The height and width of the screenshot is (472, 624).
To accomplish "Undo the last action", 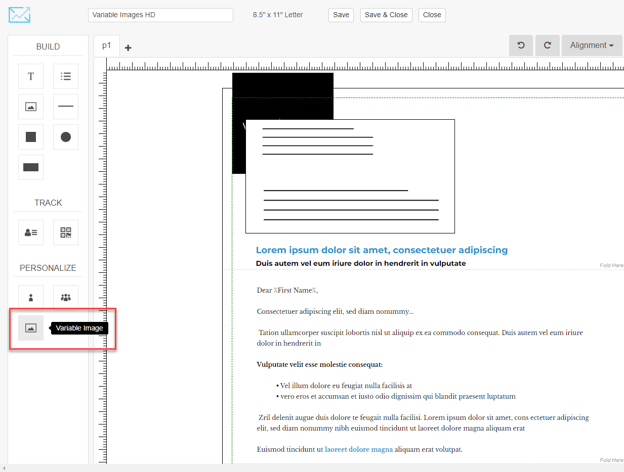I will (521, 45).
